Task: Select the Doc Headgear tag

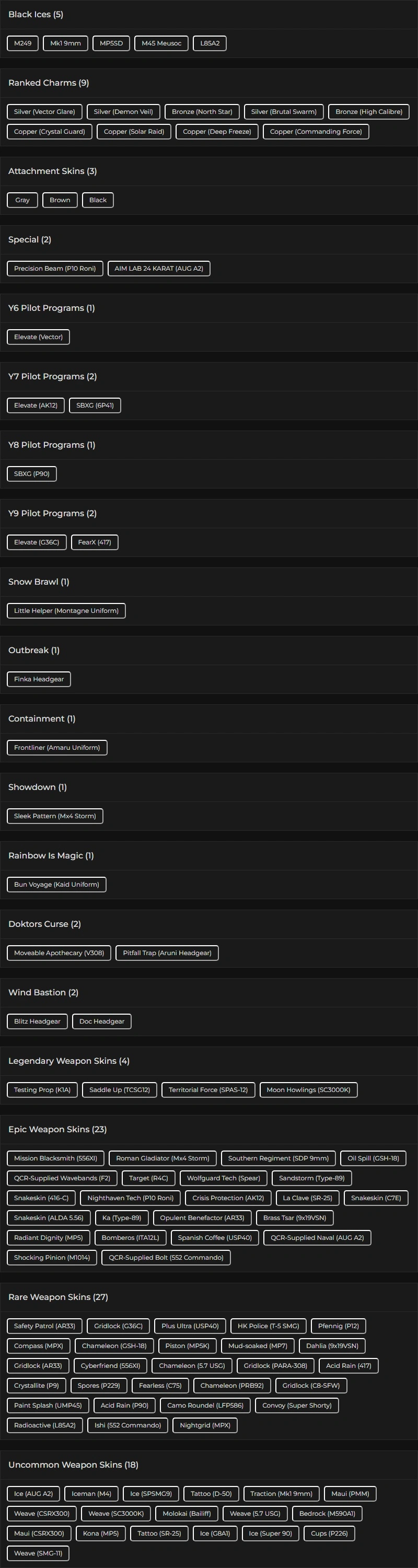Action: pos(101,1021)
